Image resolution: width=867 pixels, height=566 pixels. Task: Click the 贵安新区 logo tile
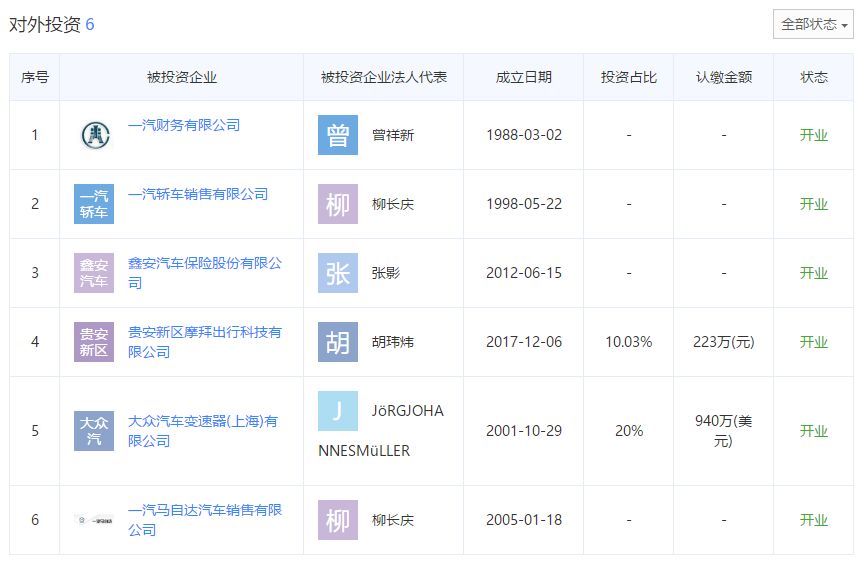[94, 342]
